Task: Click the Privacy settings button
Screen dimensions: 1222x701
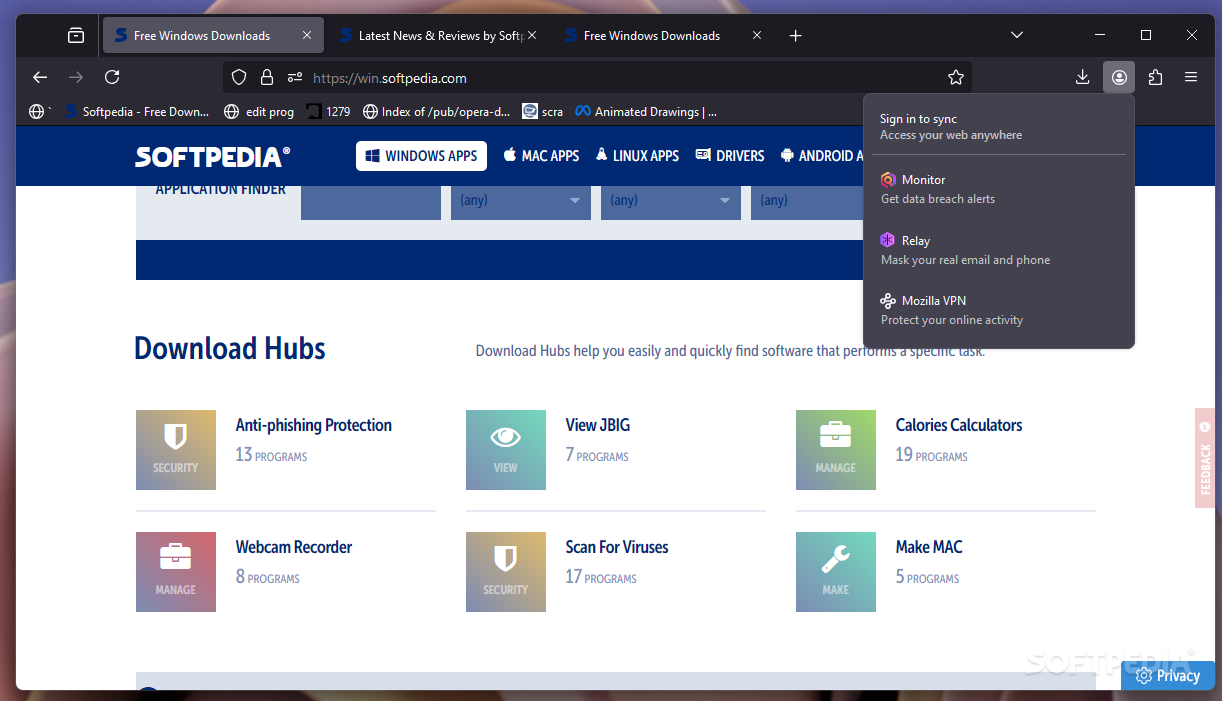Action: [1168, 676]
